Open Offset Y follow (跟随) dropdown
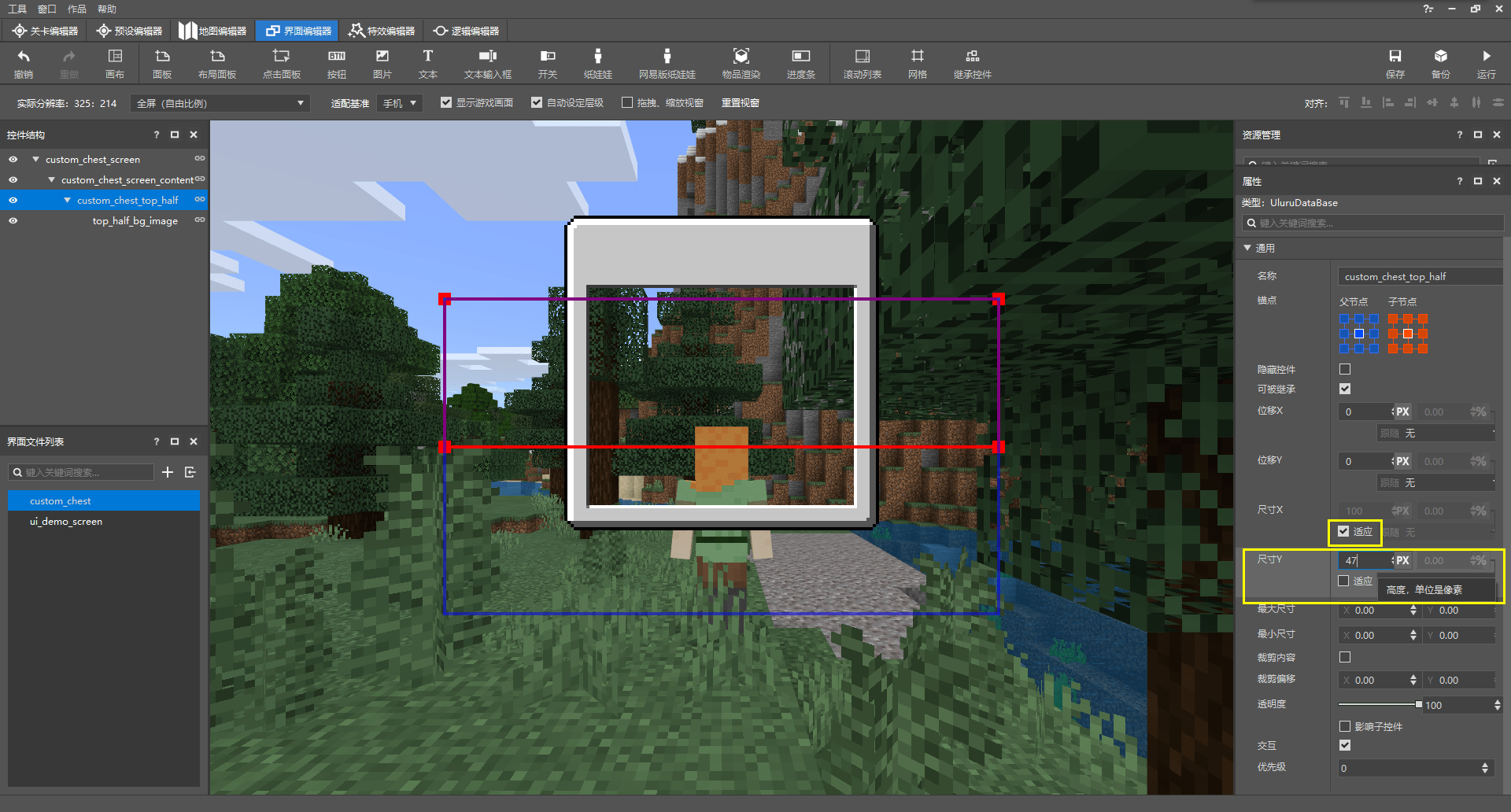The image size is (1511, 812). 1436,483
